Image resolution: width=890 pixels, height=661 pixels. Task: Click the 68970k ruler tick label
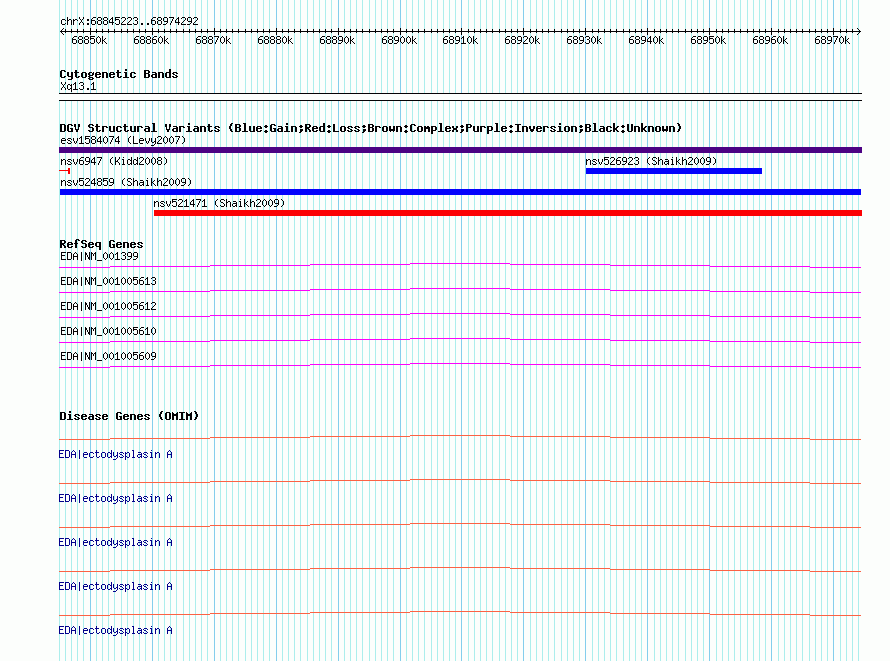tap(832, 40)
